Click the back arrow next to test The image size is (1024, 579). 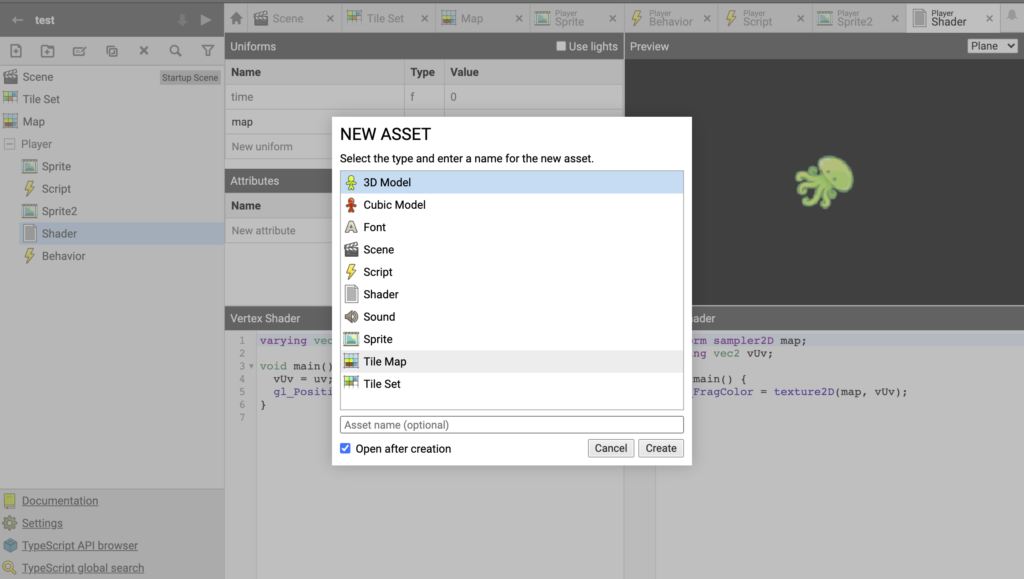click(x=18, y=20)
